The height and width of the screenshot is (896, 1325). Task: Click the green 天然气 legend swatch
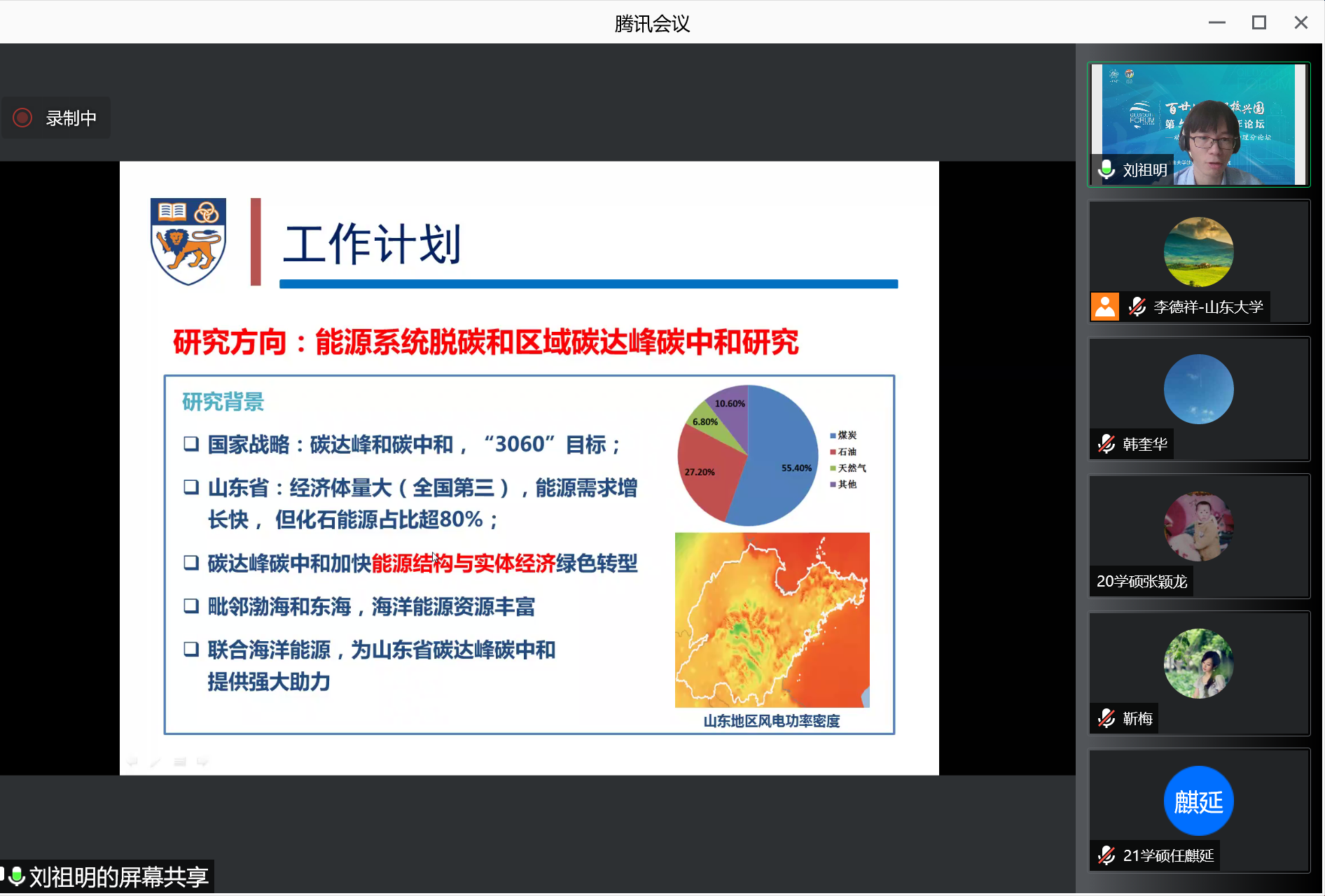[x=833, y=468]
